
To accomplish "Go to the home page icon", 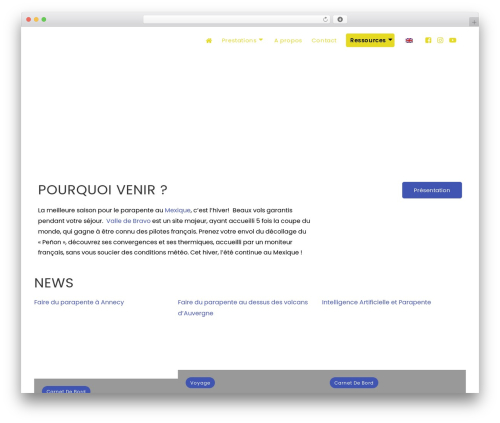I will [x=209, y=41].
